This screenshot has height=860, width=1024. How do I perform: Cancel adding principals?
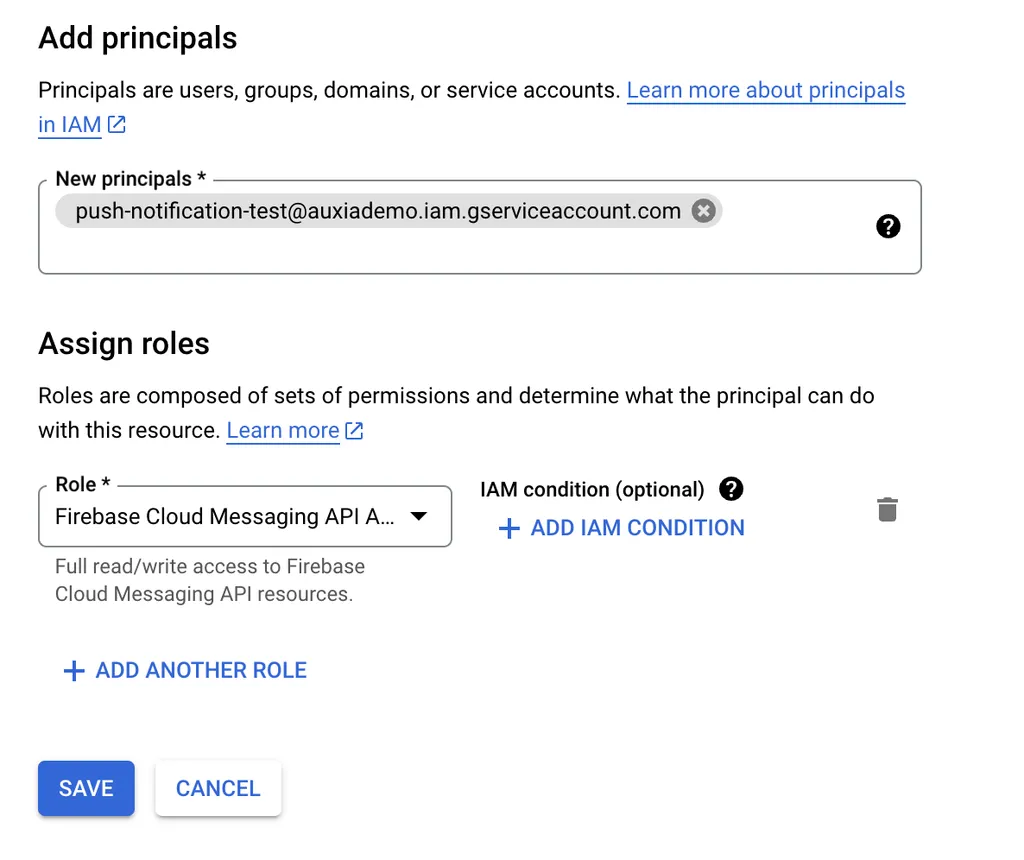218,788
